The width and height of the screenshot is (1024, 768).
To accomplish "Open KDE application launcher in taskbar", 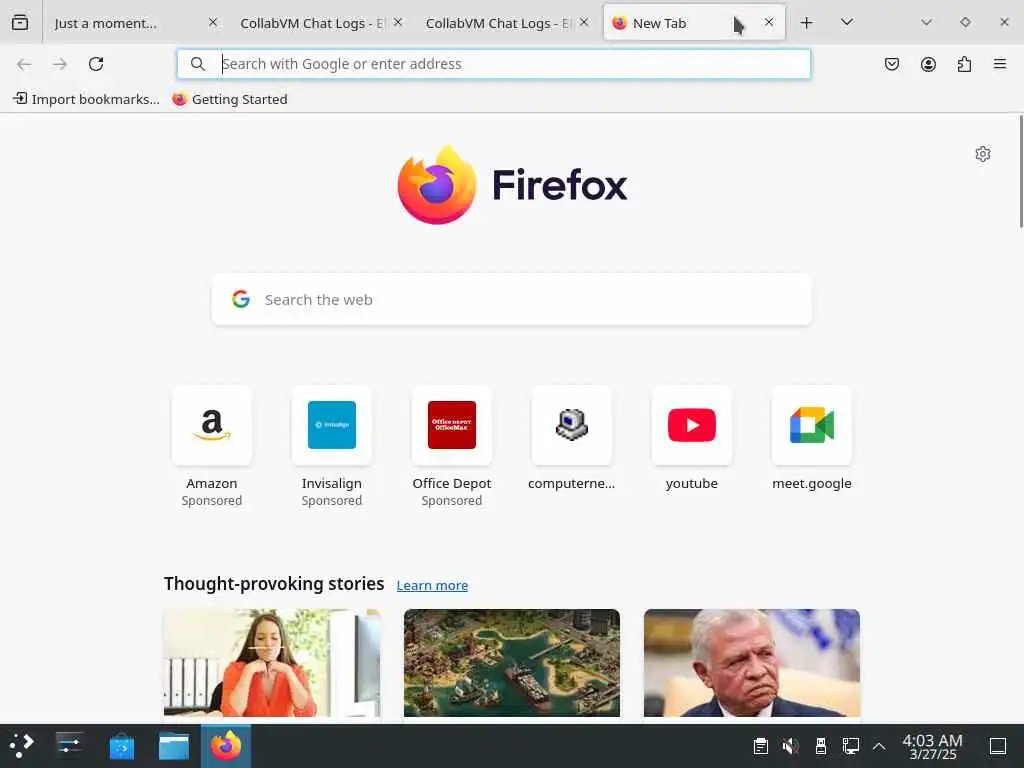I will (21, 746).
